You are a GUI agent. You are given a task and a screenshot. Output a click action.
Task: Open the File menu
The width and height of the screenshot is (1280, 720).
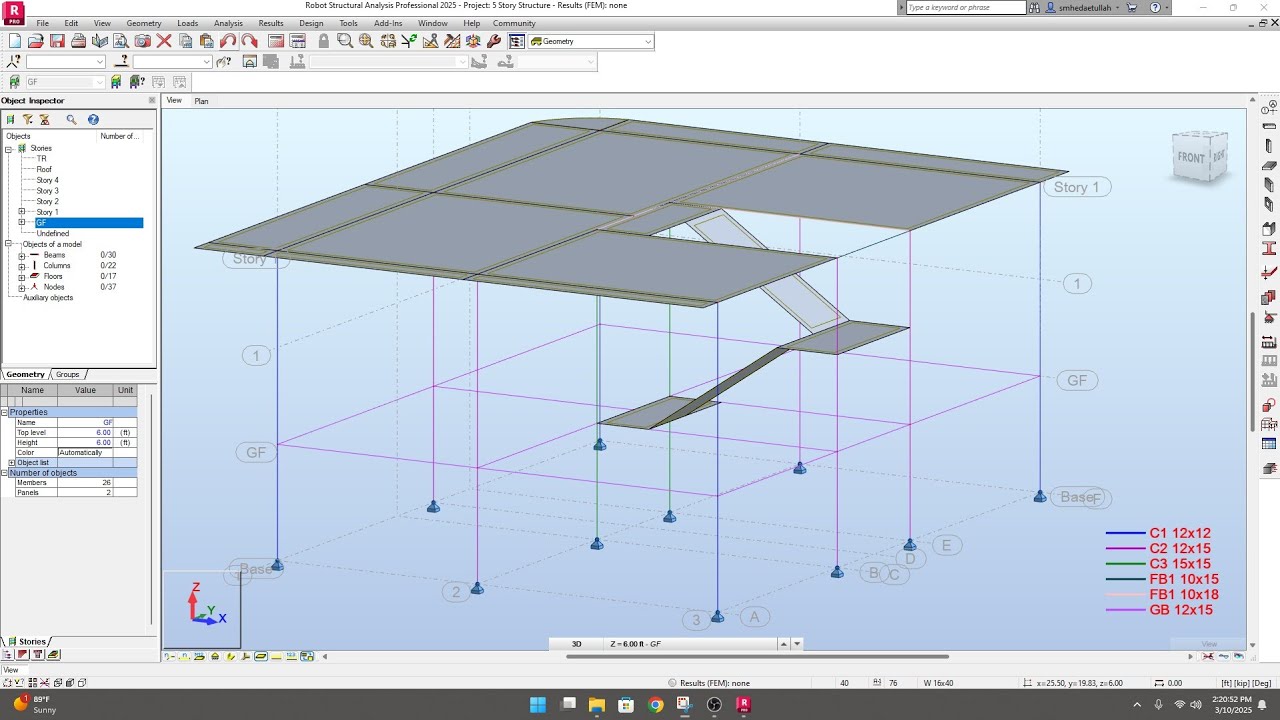coord(42,23)
